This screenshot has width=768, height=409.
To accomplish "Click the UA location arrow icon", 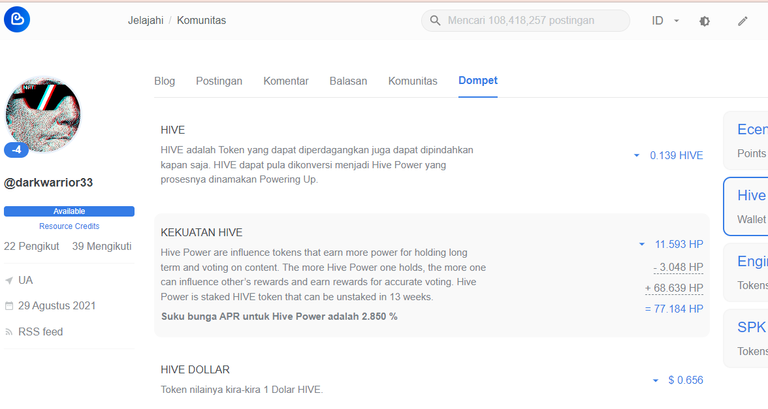I will tap(9, 281).
